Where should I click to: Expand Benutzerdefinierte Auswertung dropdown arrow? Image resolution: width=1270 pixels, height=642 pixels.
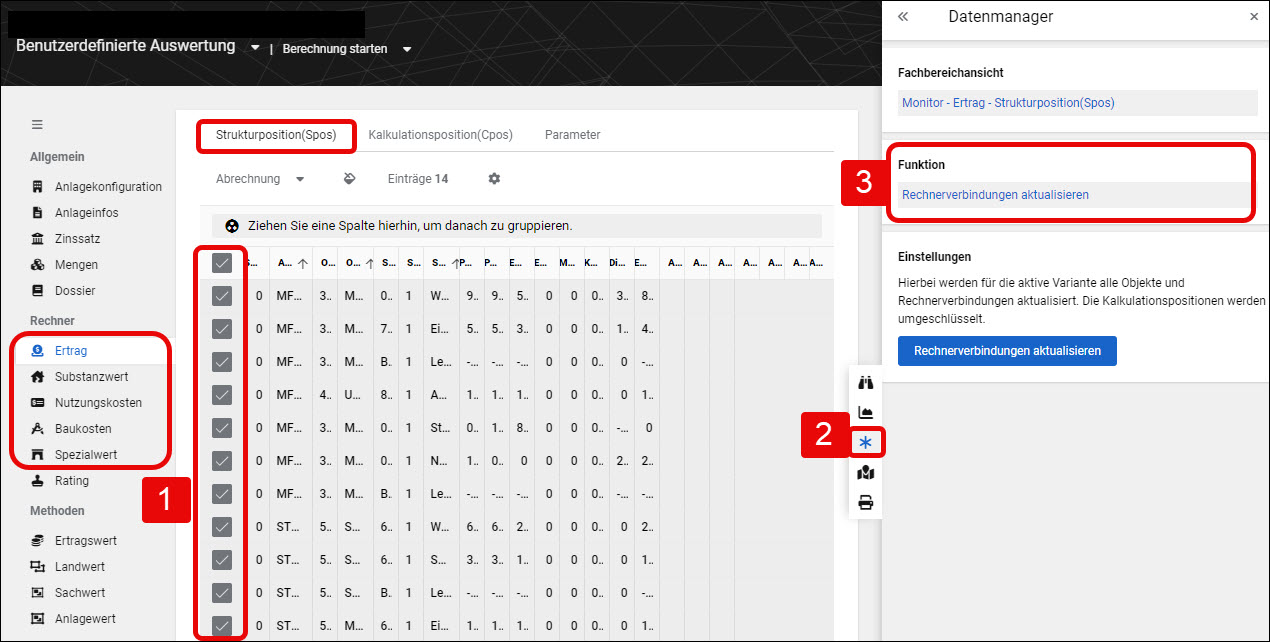(255, 48)
